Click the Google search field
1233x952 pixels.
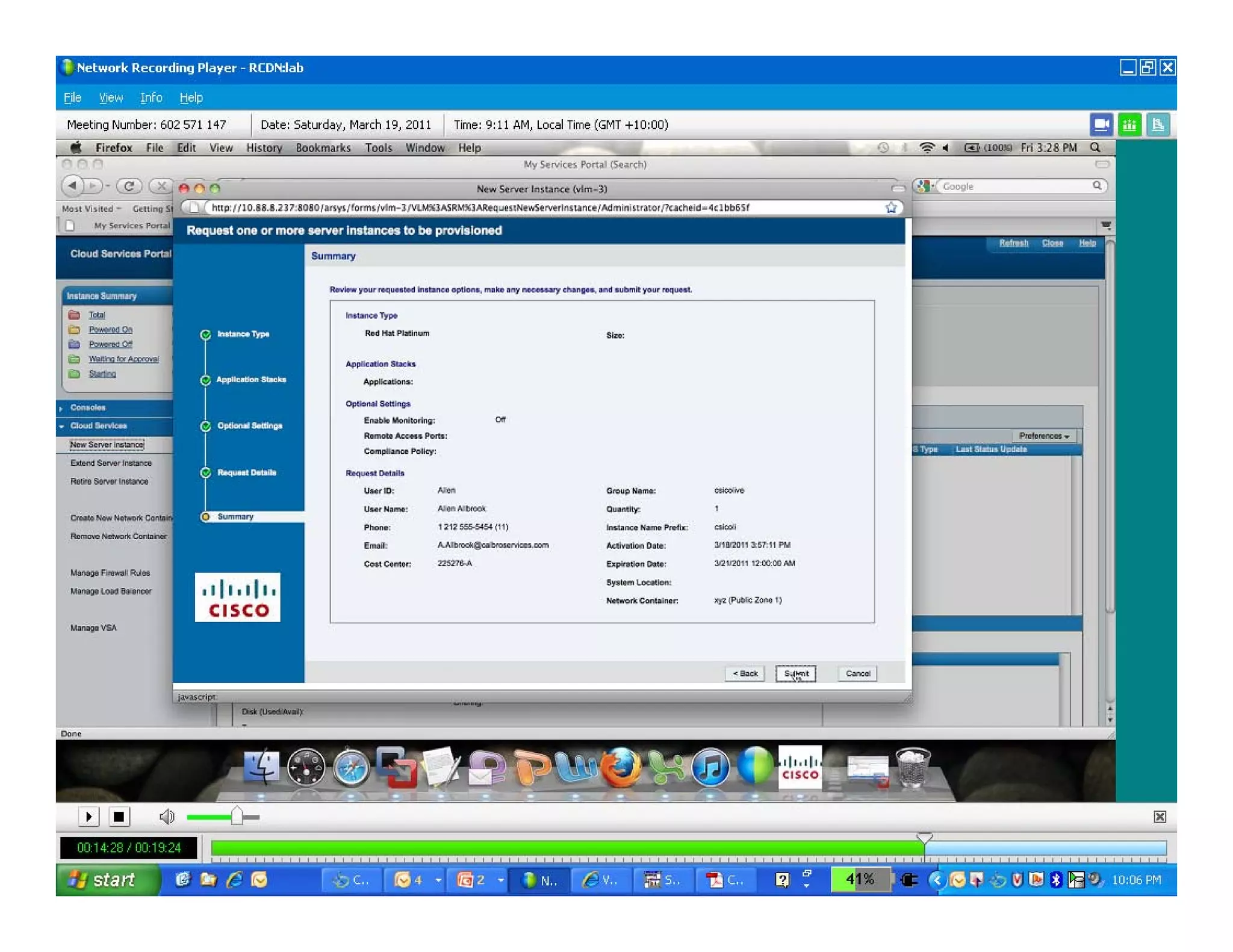tap(1016, 187)
